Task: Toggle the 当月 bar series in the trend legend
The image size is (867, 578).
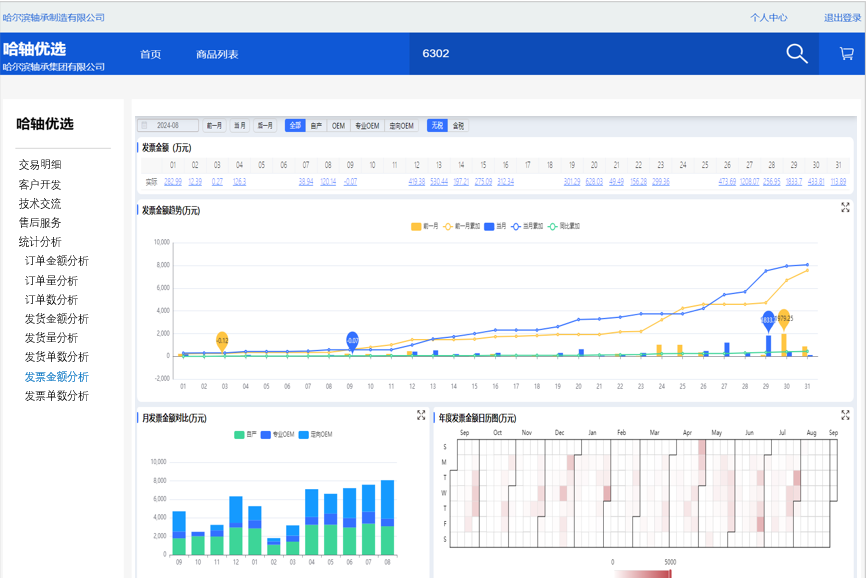Action: pos(495,226)
